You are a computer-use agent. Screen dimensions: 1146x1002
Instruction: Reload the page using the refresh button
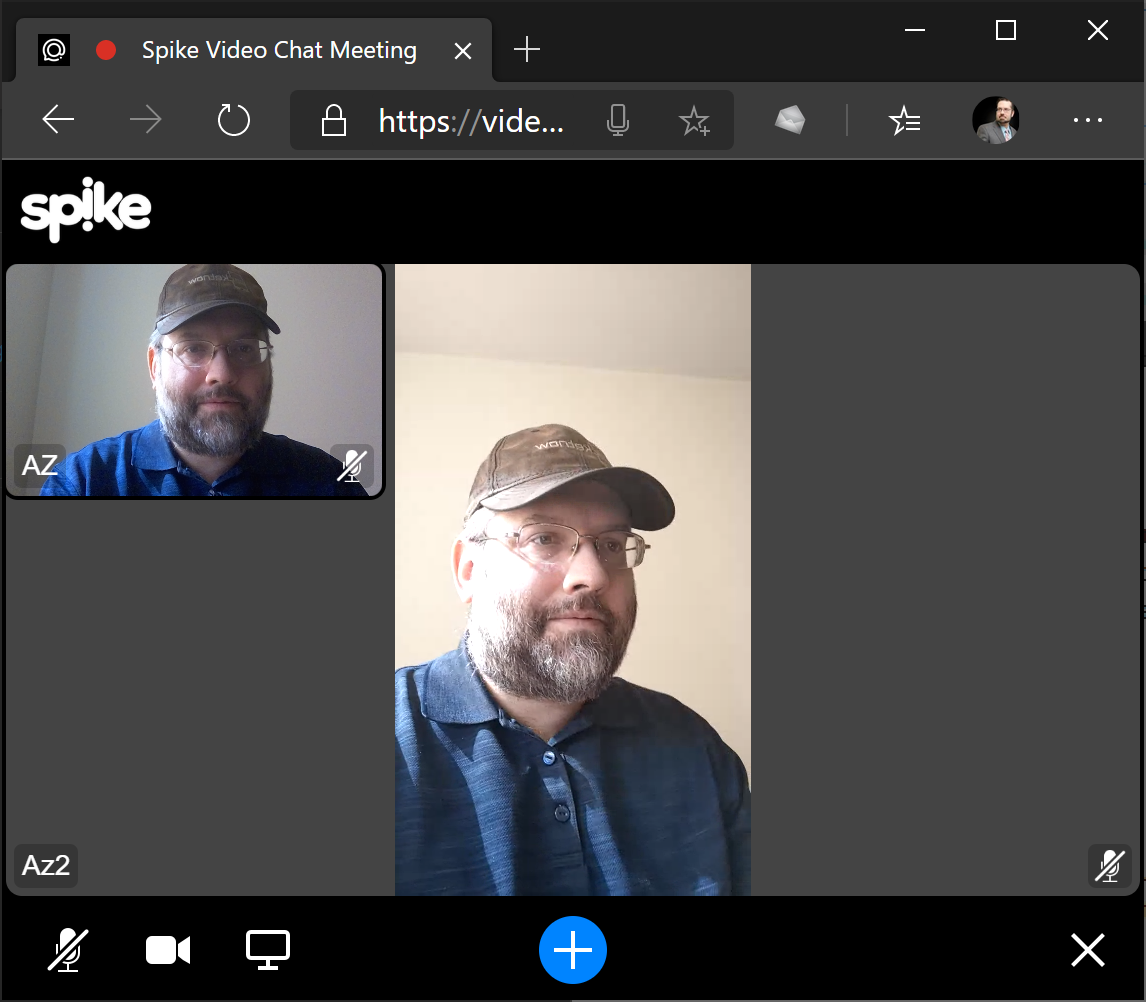pyautogui.click(x=233, y=120)
